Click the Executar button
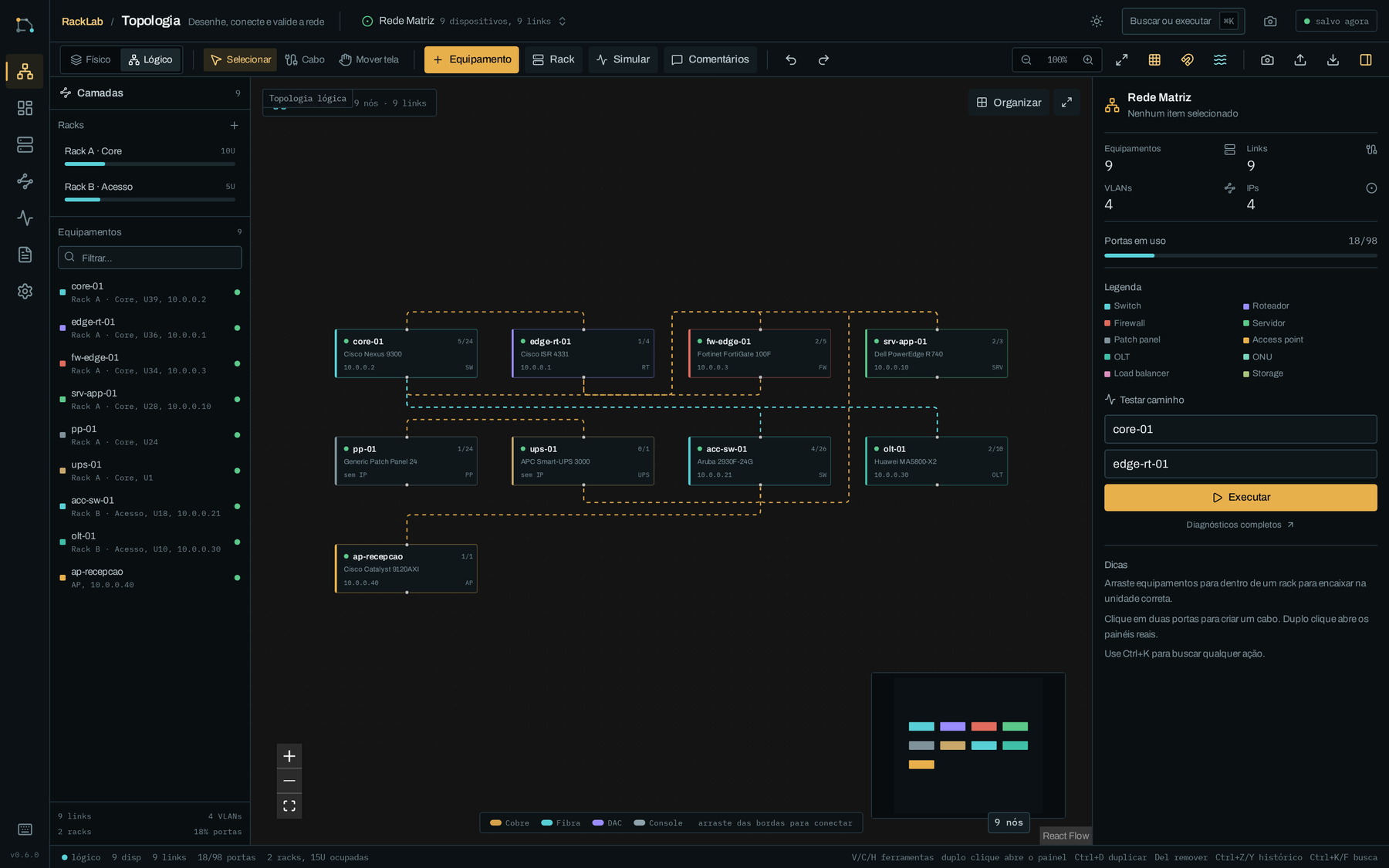Screen dimensions: 1389x868 tap(1240, 498)
